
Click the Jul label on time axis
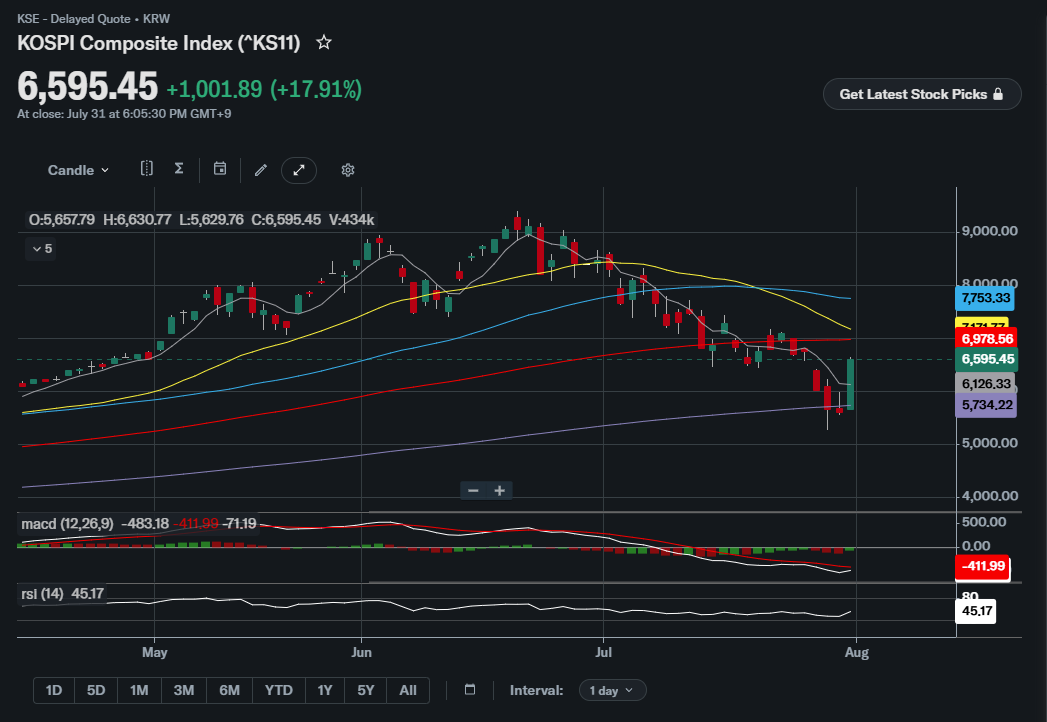click(603, 653)
